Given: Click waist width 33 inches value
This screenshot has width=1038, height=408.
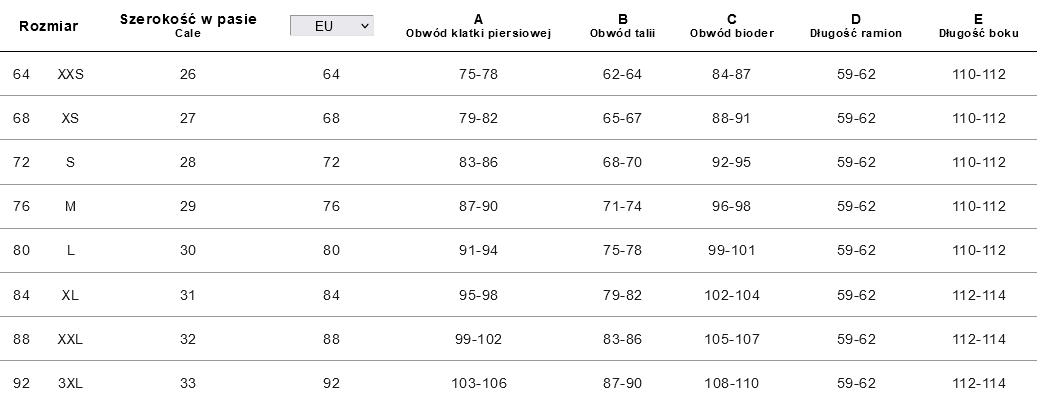Looking at the screenshot, I should click(x=188, y=383).
